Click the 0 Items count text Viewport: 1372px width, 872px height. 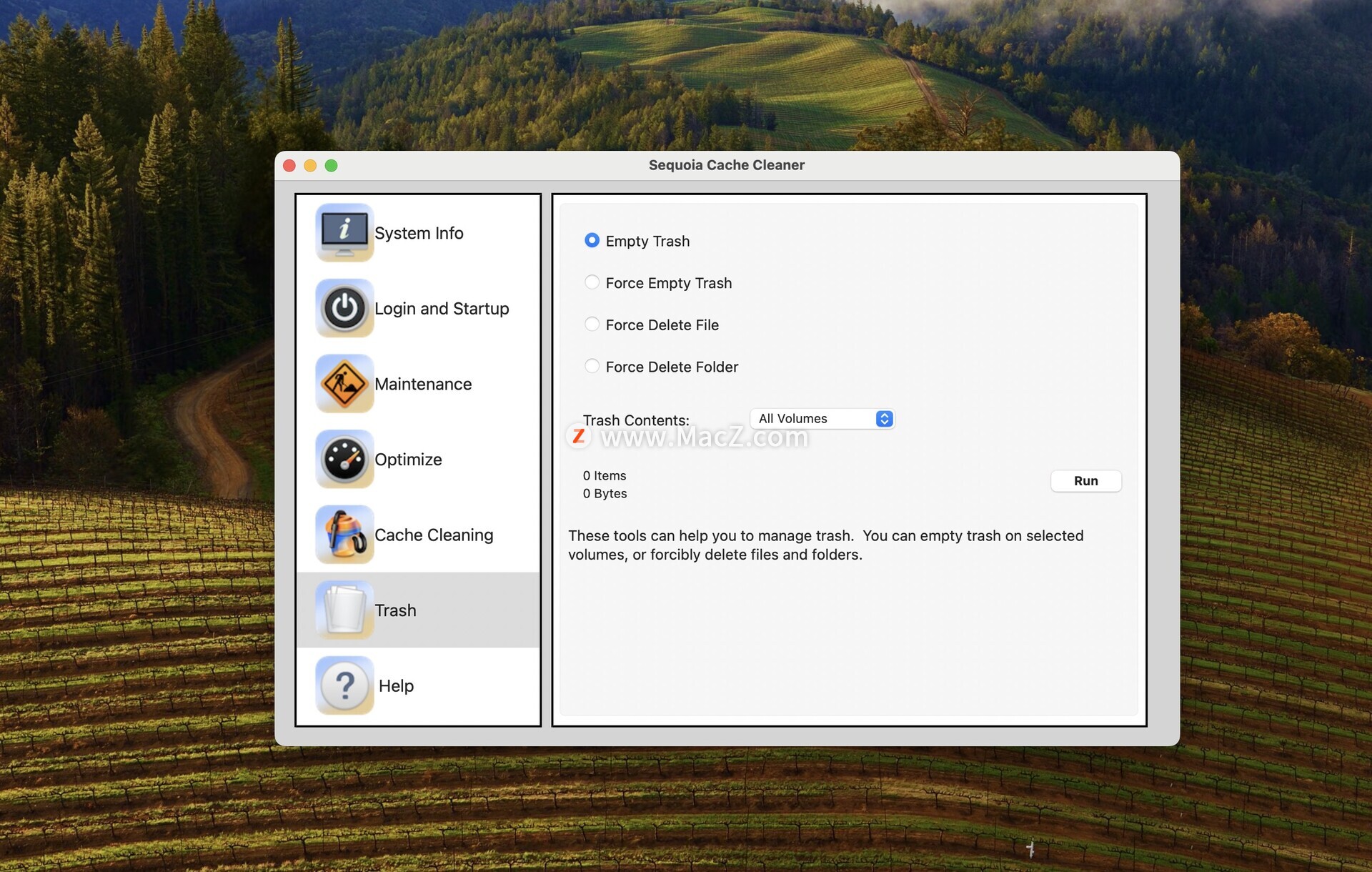point(605,475)
